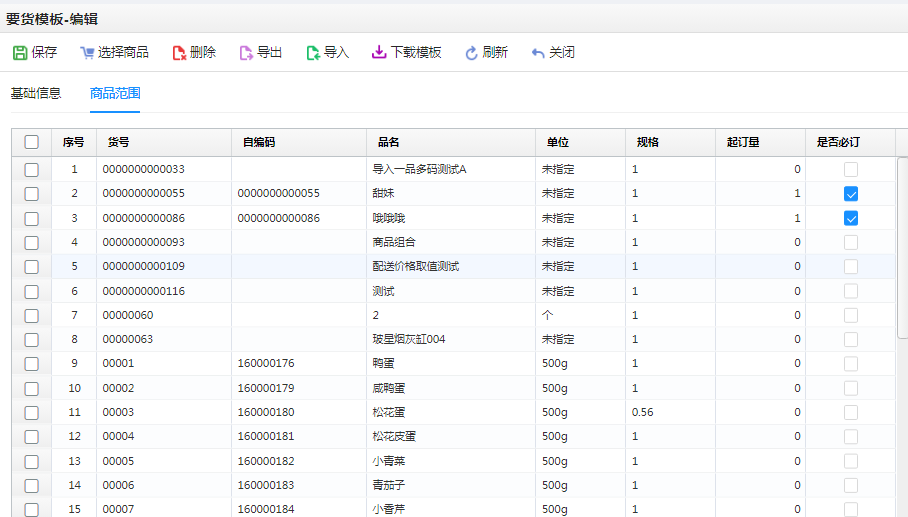Toggle the select-all checkbox in table header
Screen dimensions: 908x517
tap(32, 142)
